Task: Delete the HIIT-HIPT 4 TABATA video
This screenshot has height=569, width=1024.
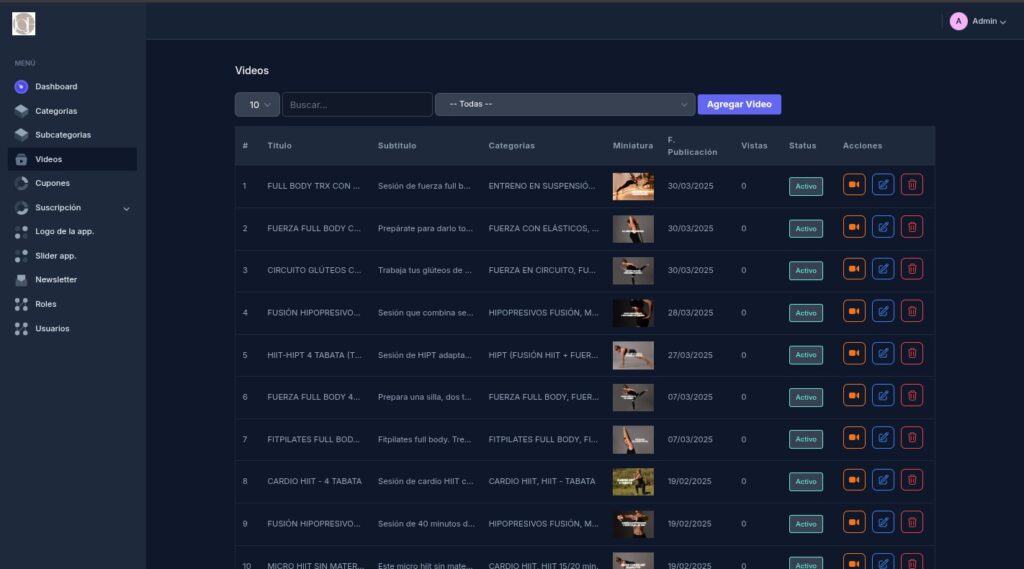Action: [912, 353]
